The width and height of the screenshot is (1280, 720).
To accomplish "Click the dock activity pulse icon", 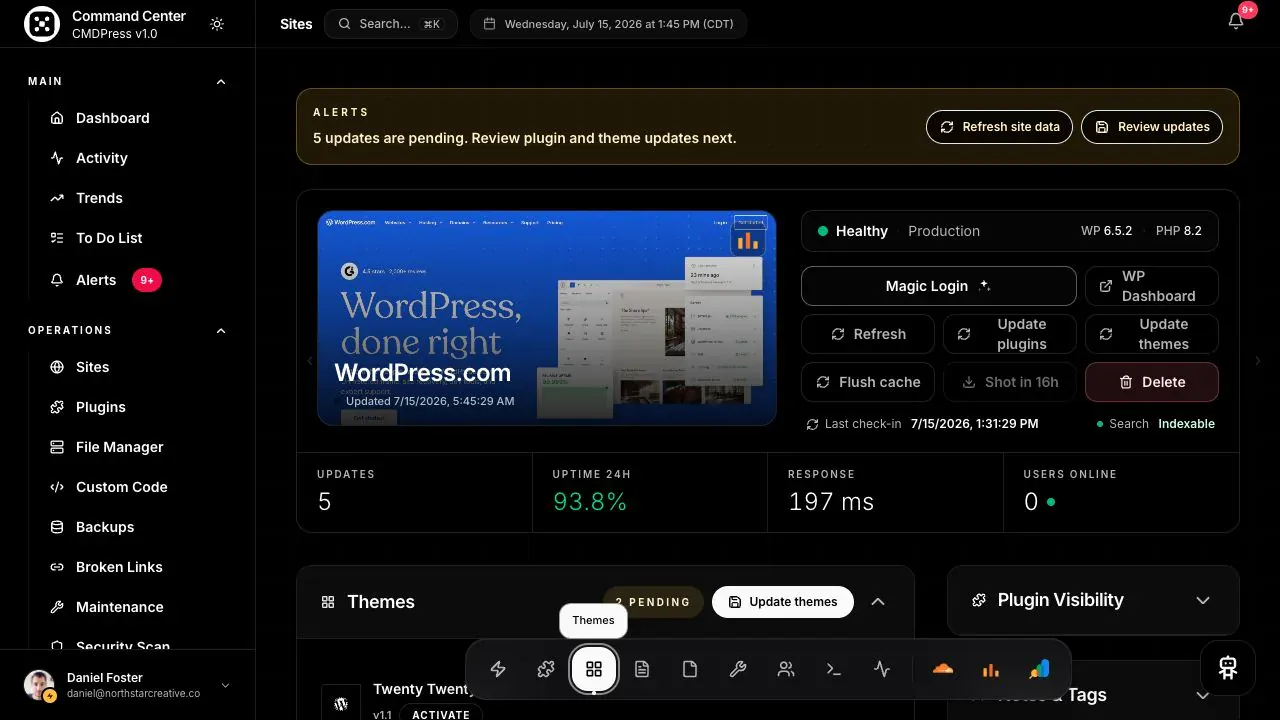I will (x=882, y=670).
